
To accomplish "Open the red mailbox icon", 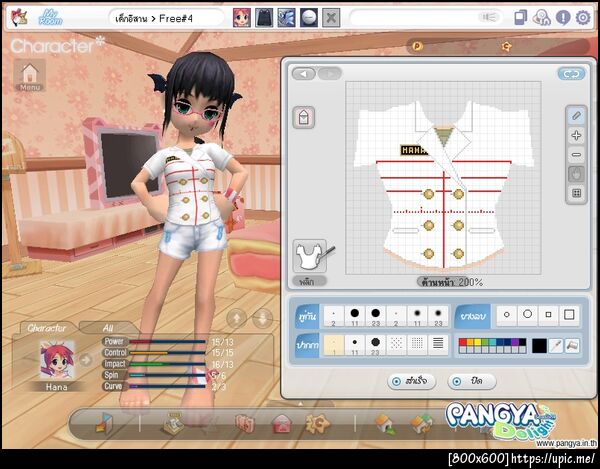I will tap(282, 424).
